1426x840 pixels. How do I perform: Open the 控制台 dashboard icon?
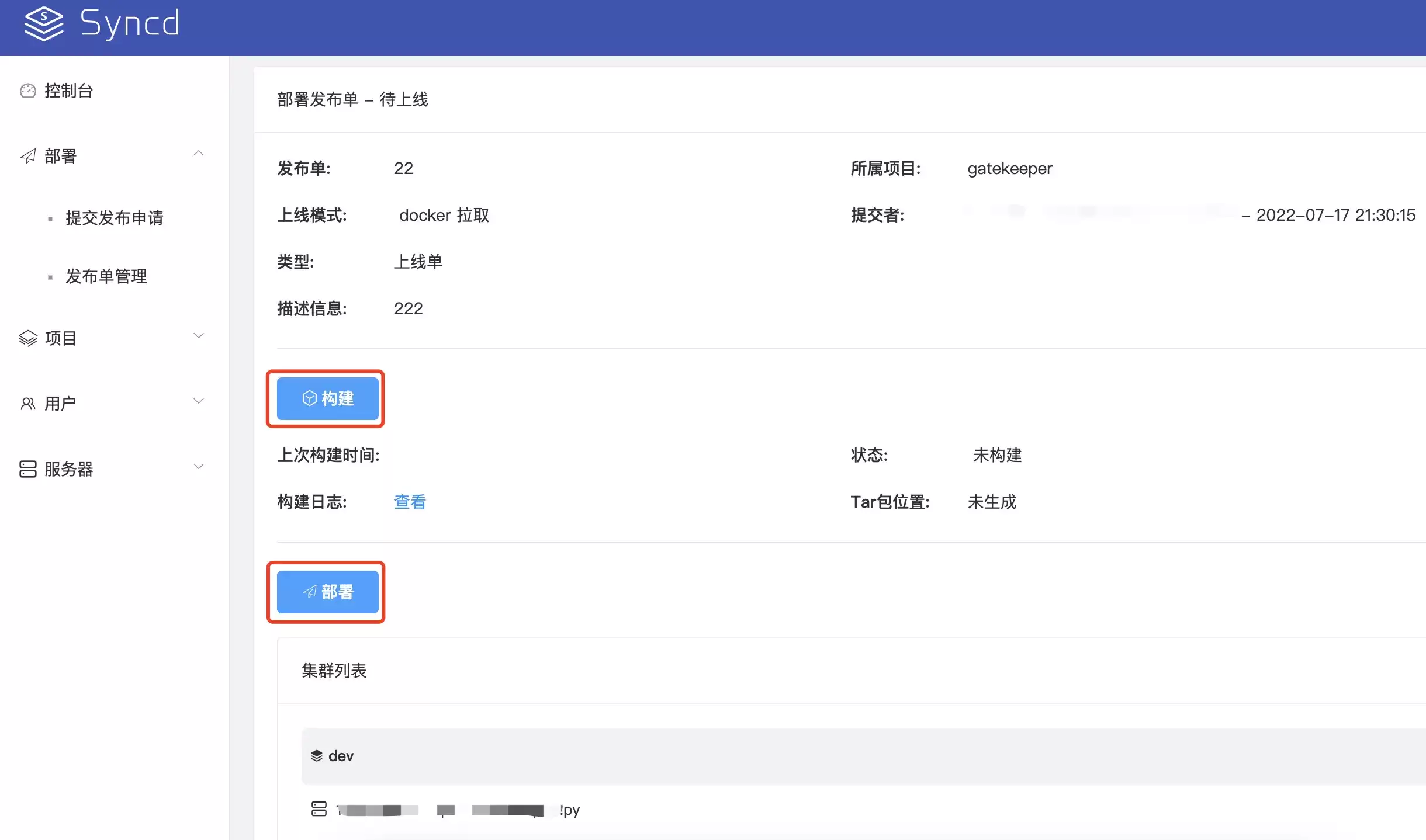tap(28, 91)
